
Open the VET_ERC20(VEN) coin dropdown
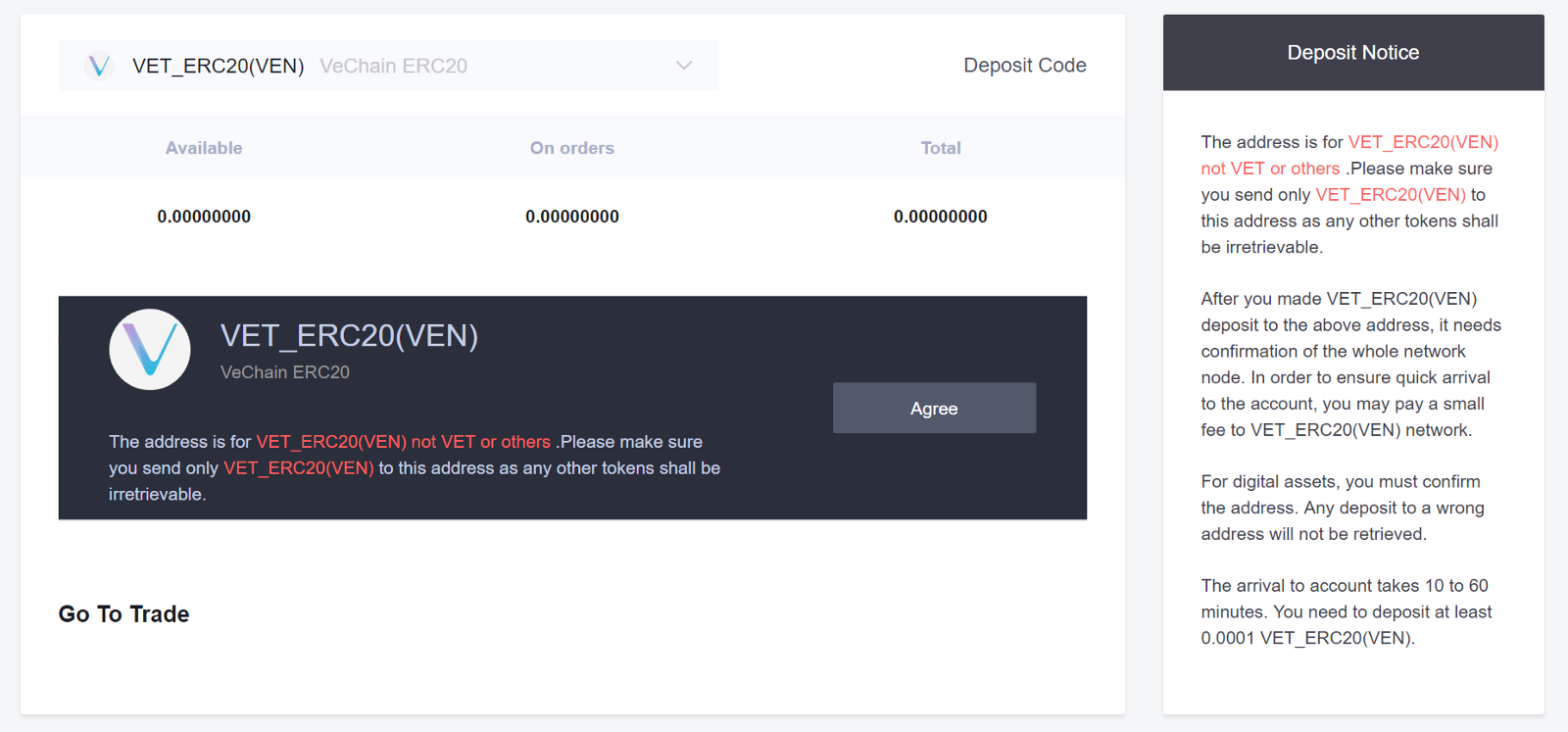pos(388,66)
